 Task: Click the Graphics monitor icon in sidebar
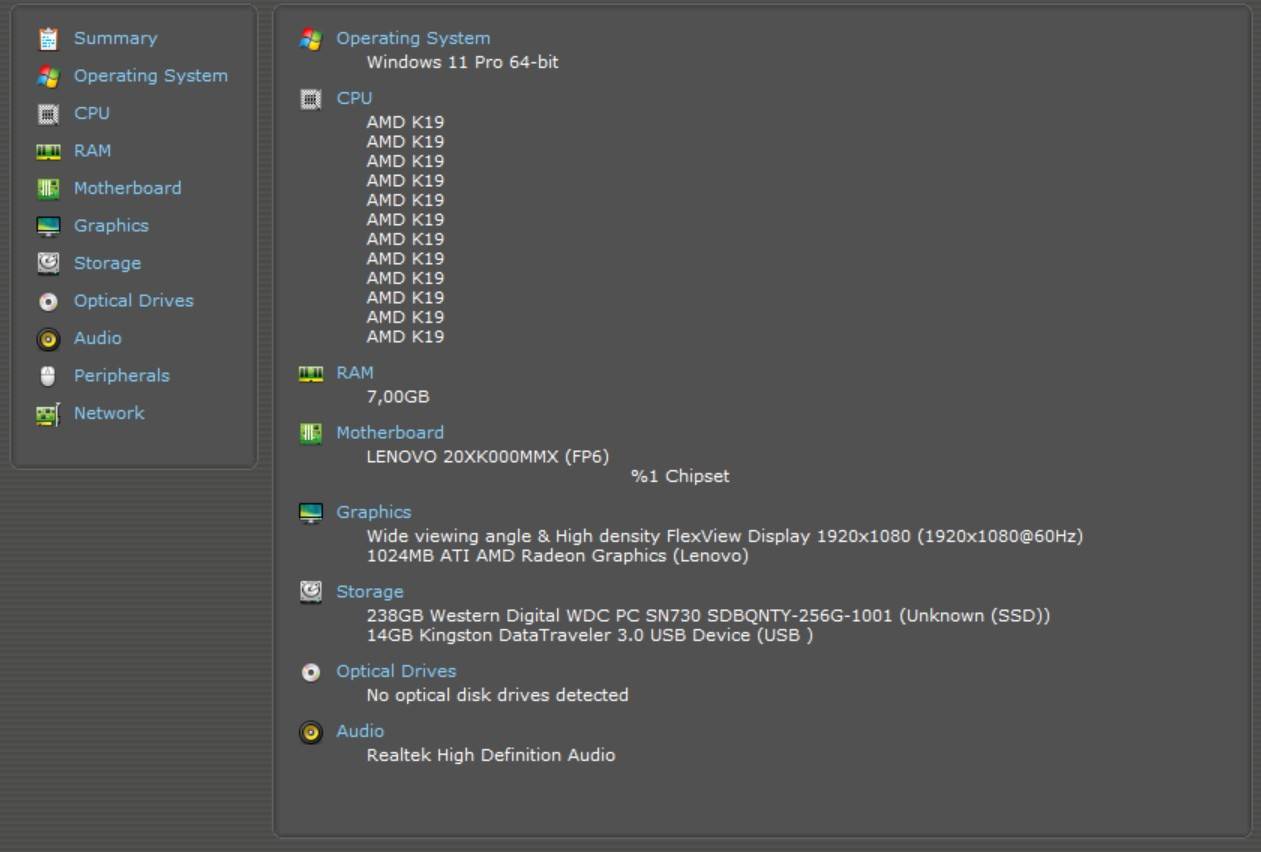pos(48,226)
